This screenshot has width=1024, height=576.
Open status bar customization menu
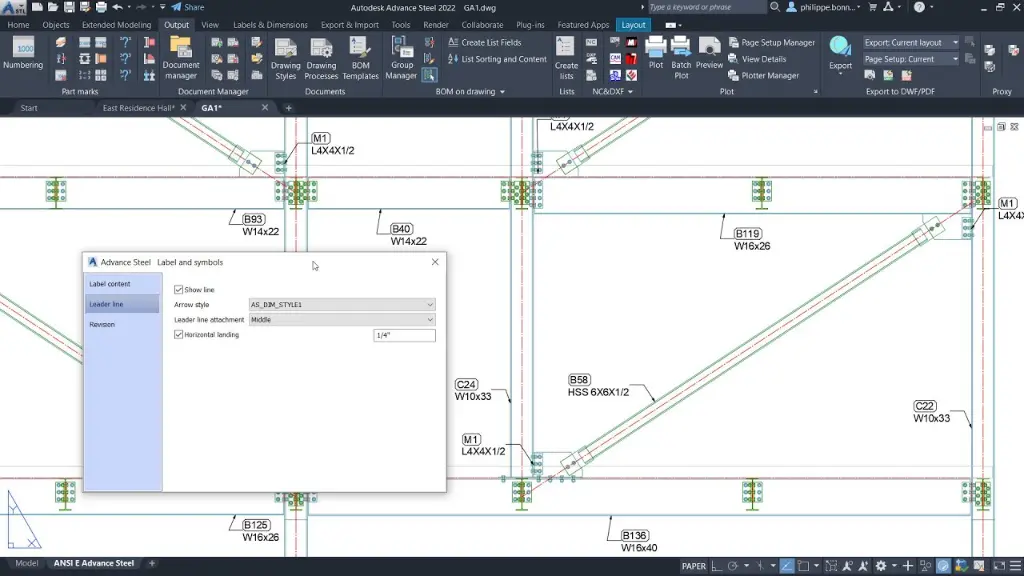tap(1016, 566)
